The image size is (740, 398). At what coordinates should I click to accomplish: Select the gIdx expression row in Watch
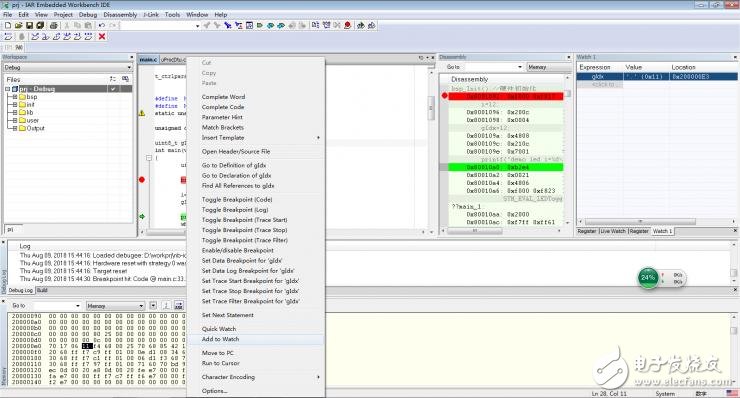[x=657, y=76]
